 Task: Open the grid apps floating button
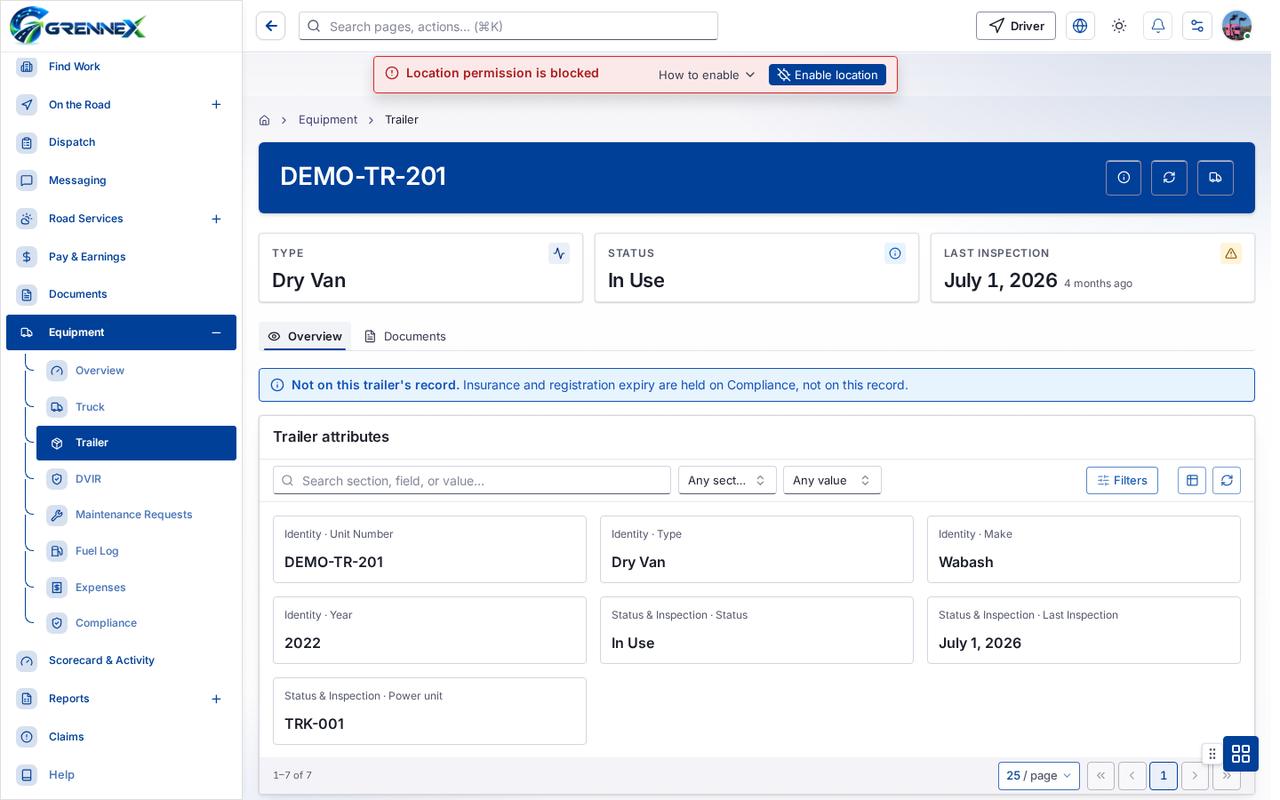(x=1241, y=753)
